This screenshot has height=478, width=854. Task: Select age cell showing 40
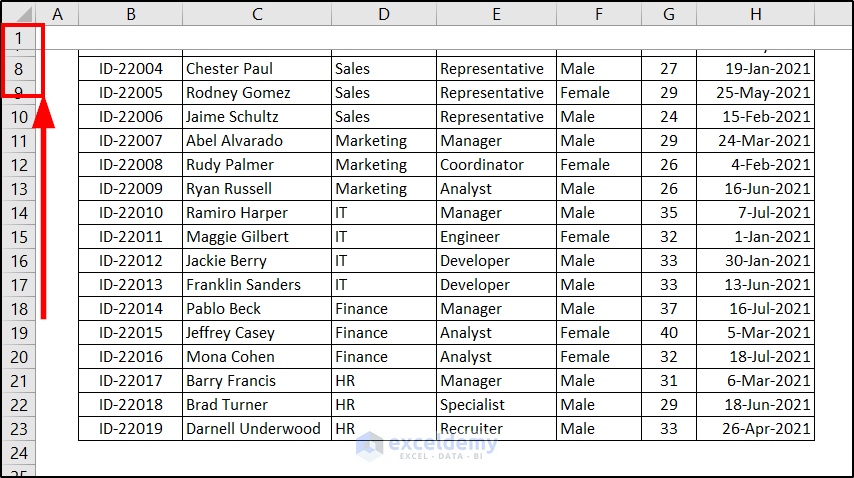668,333
